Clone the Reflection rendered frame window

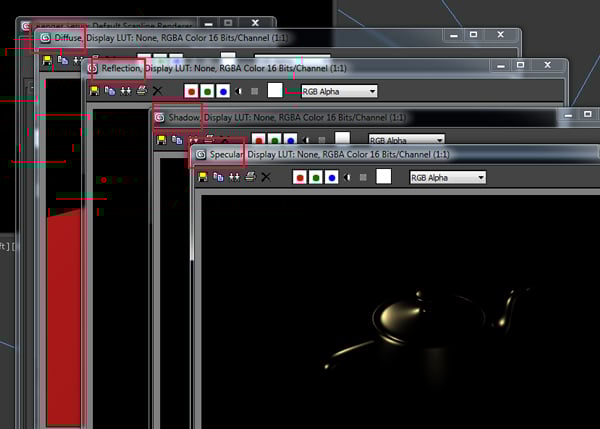point(126,91)
